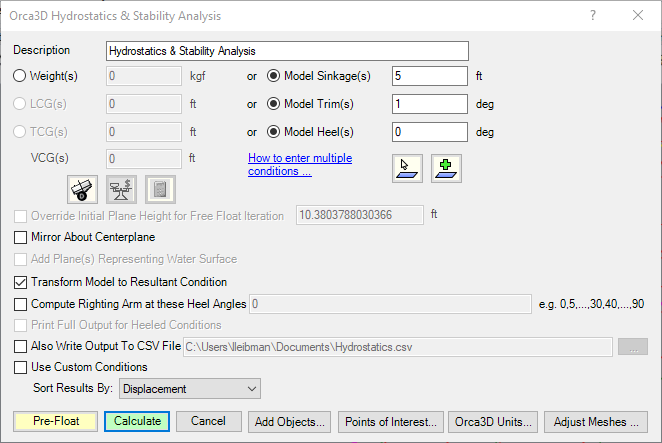Click the add plane green plus icon
662x443 pixels.
click(x=446, y=169)
